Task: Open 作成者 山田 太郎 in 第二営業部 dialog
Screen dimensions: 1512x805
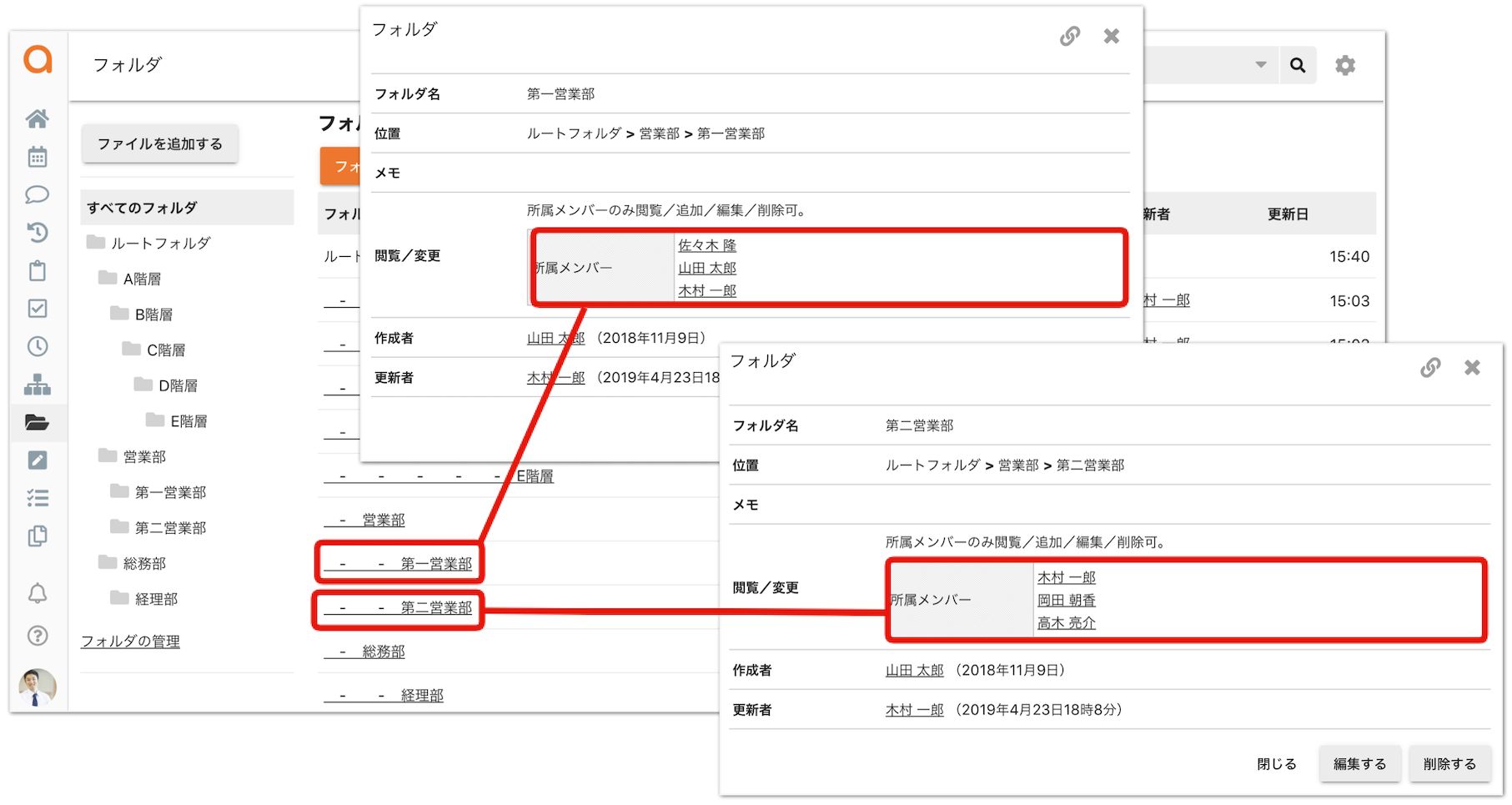Action: [915, 670]
